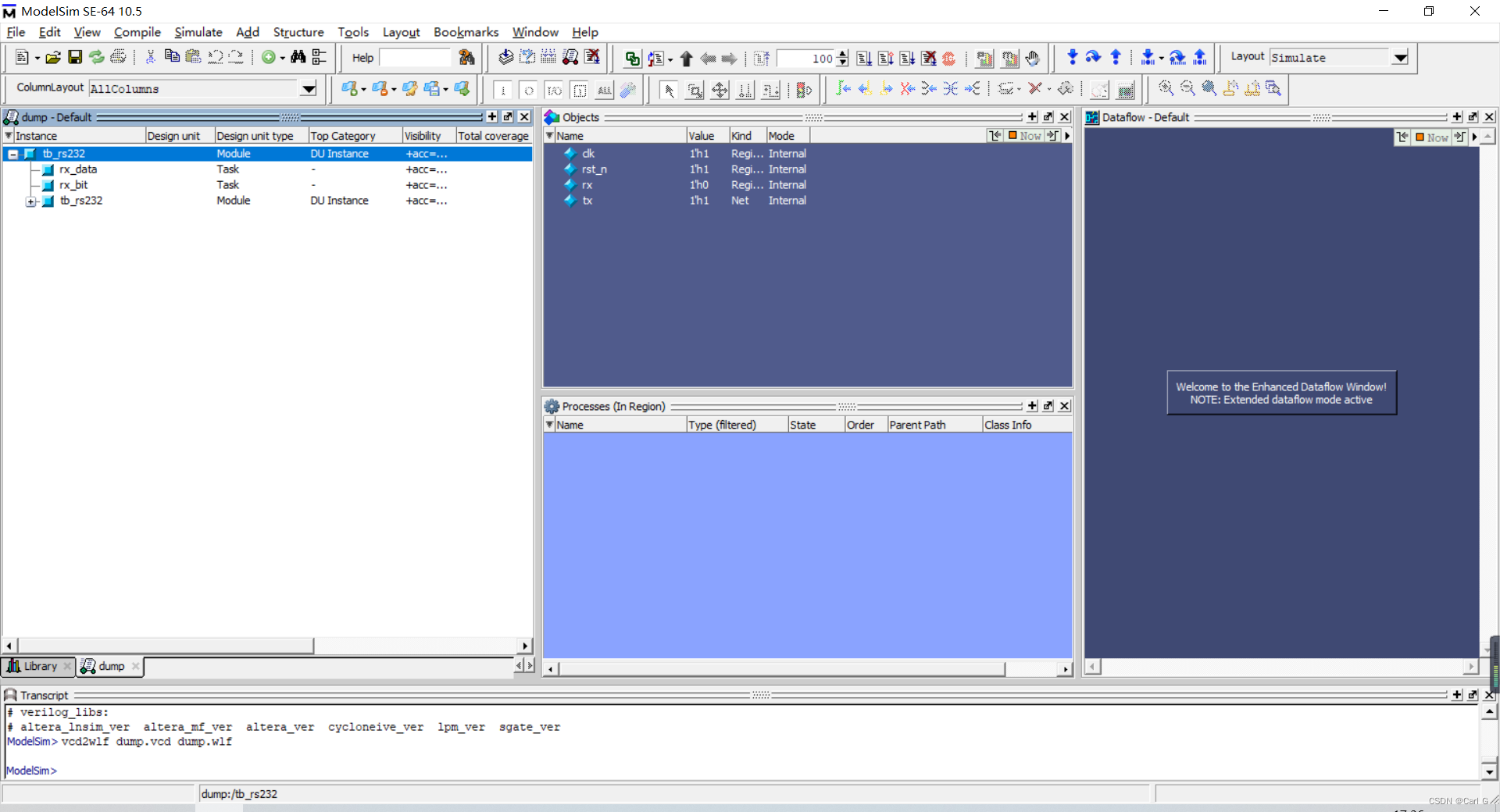Open the Find dialog via binoculars icon
Viewport: 1500px width, 812px height.
tap(298, 57)
